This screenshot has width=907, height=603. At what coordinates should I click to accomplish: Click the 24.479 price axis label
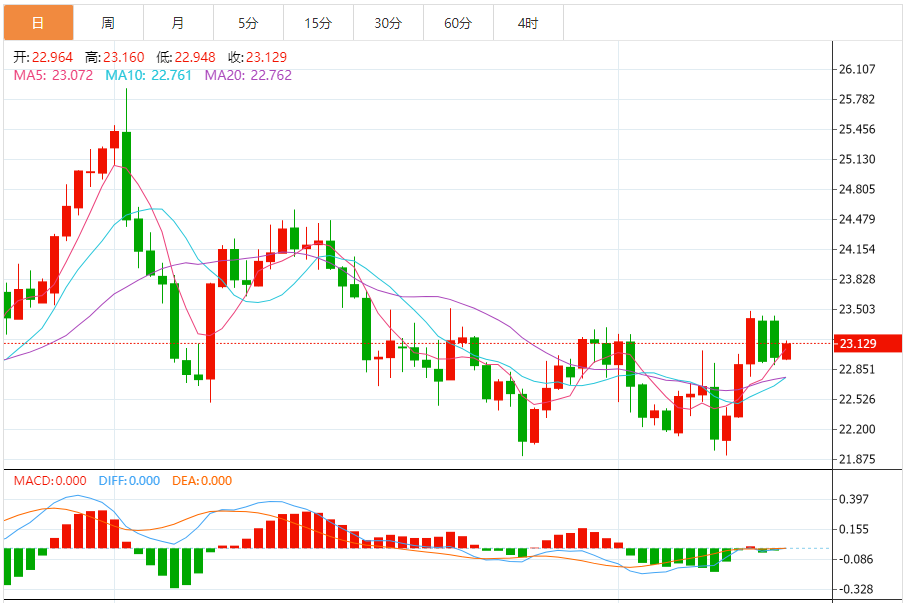[857, 219]
